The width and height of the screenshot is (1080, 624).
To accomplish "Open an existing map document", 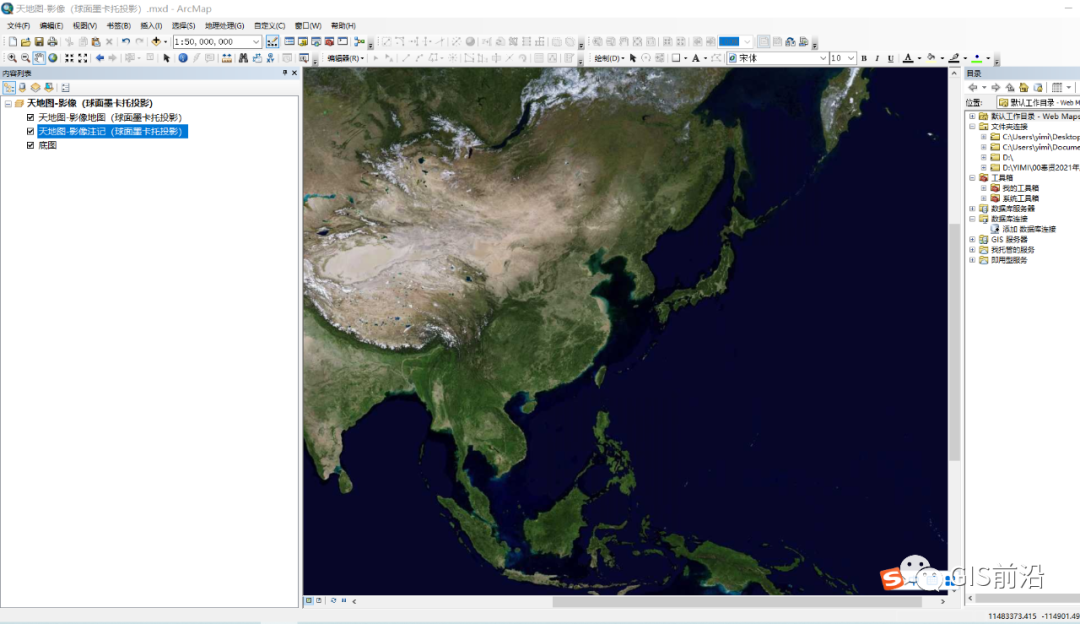I will [x=25, y=42].
